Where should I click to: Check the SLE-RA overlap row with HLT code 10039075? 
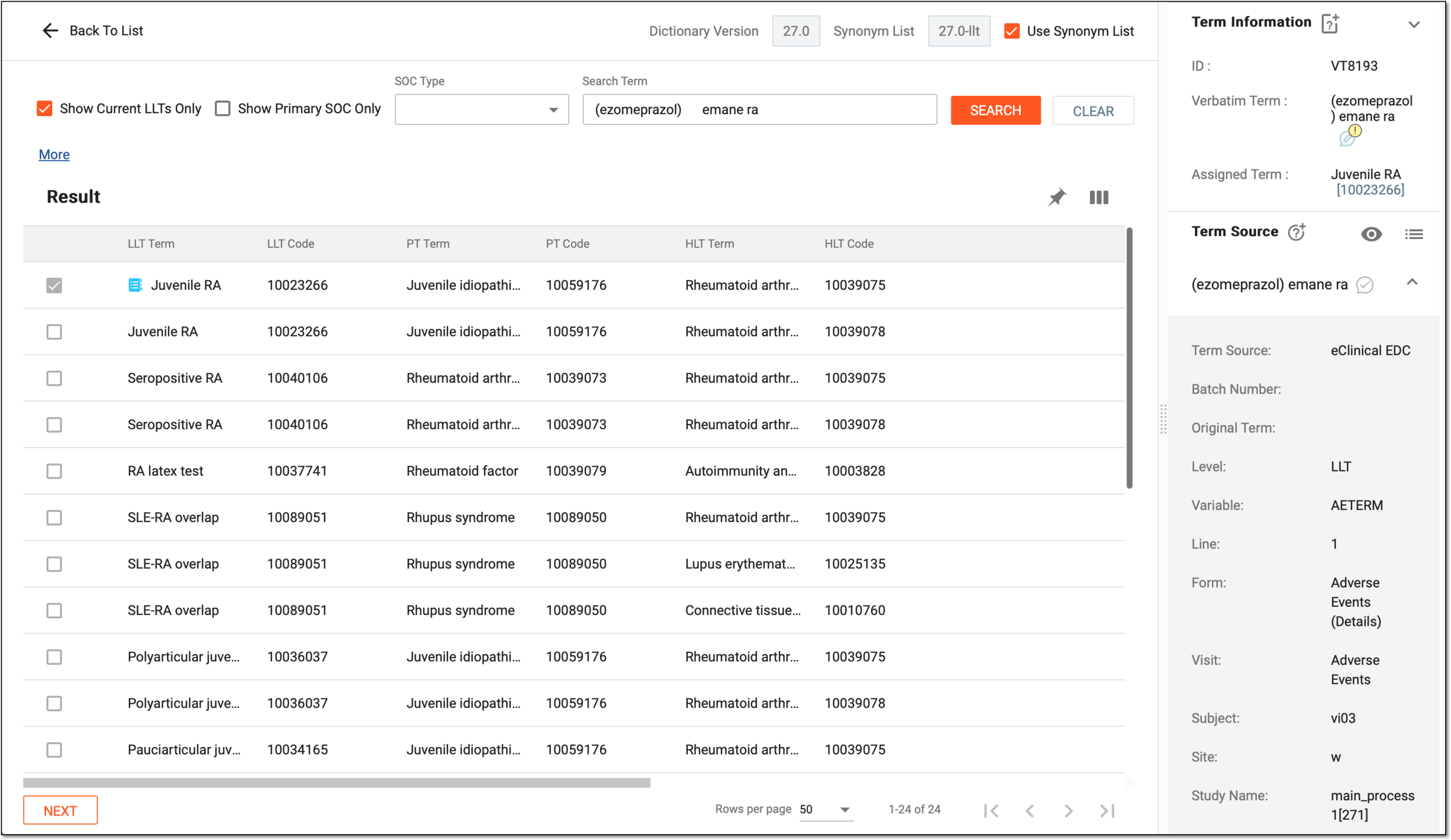click(x=54, y=517)
